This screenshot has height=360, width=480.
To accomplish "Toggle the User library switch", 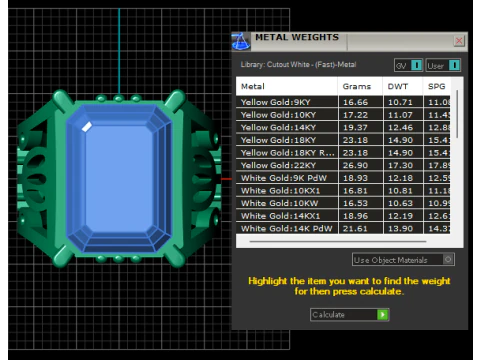I will pyautogui.click(x=454, y=65).
